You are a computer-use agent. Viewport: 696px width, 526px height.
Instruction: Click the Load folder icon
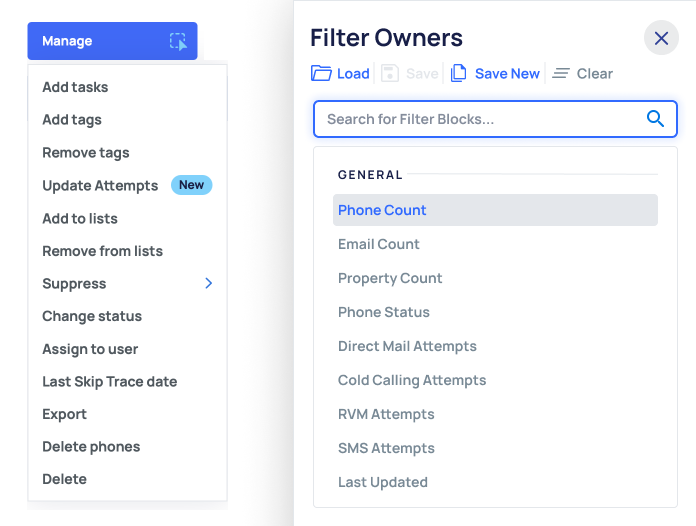[321, 73]
